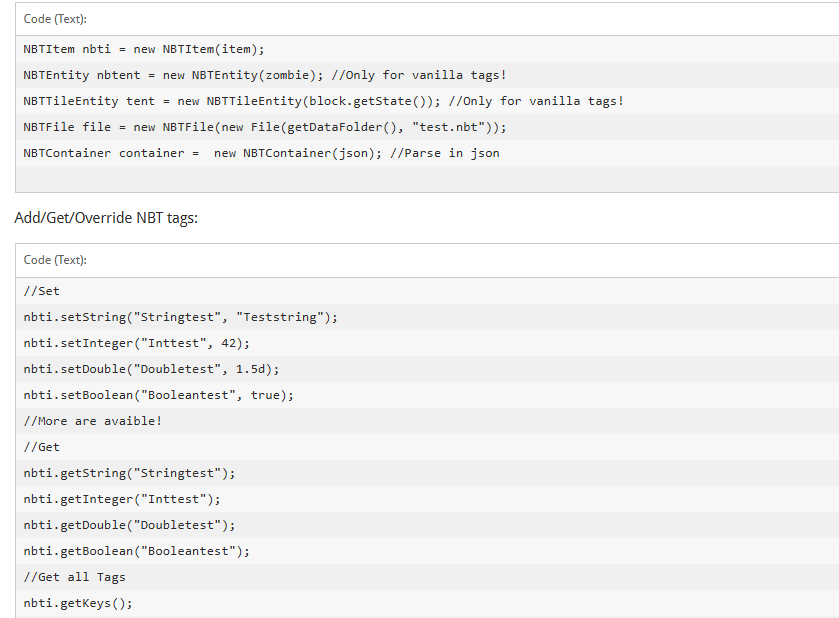The height and width of the screenshot is (618, 839).
Task: Click the nbti.getInteger Inttest line
Action: click(x=122, y=499)
